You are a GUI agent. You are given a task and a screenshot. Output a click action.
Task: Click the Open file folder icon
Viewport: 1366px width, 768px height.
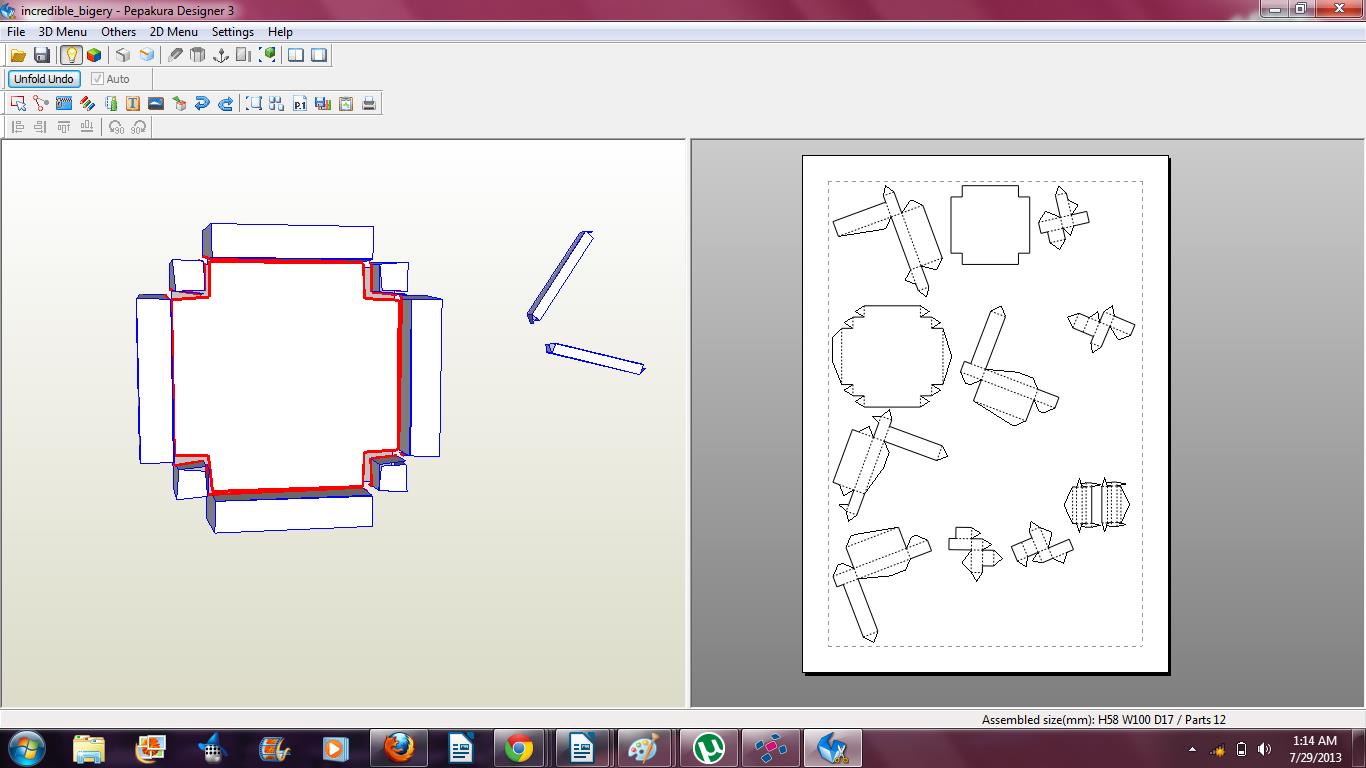[x=18, y=55]
